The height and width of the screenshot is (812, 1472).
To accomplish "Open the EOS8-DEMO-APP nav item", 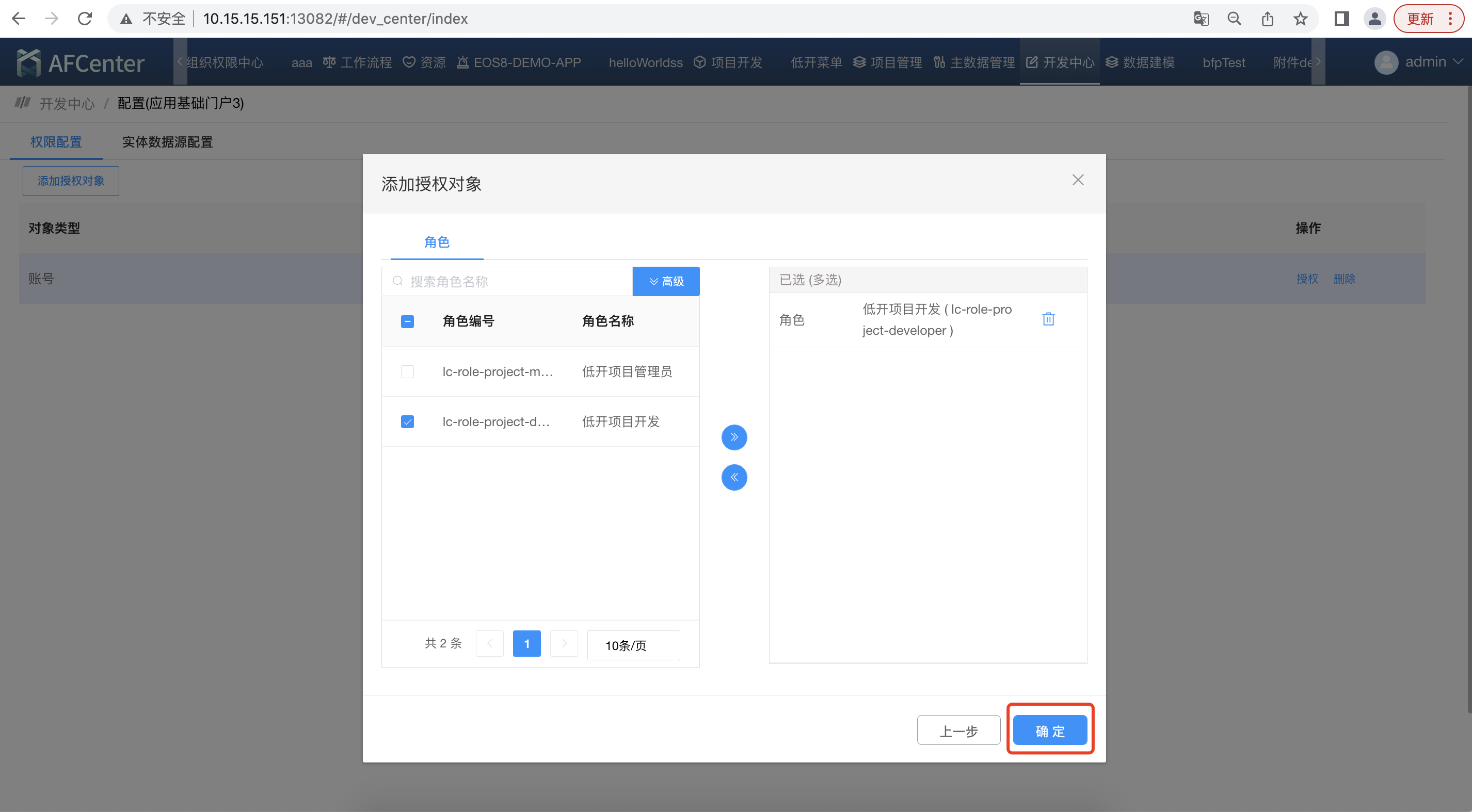I will tap(519, 63).
